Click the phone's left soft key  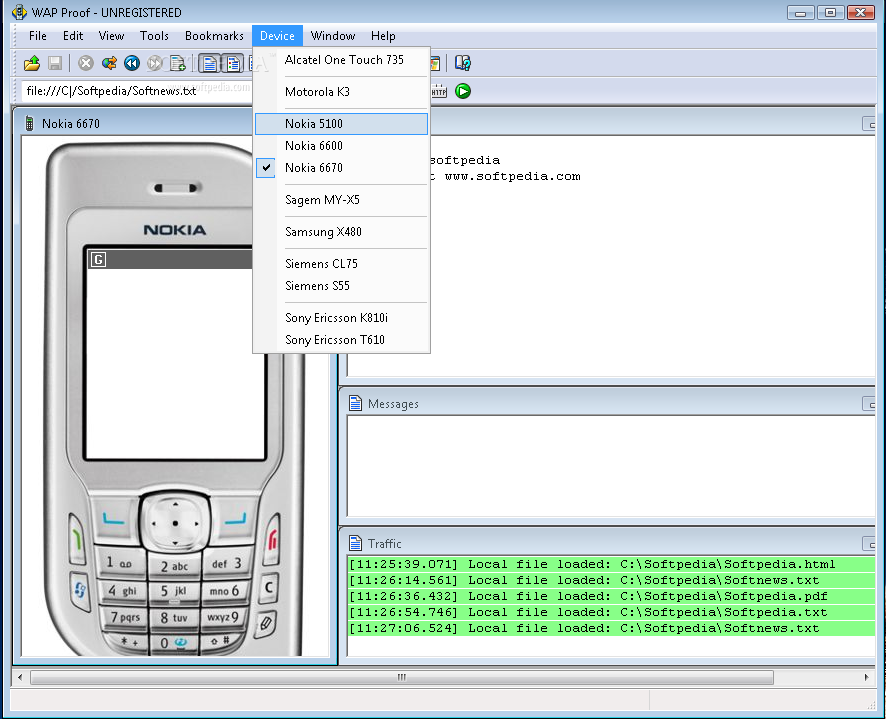click(114, 519)
